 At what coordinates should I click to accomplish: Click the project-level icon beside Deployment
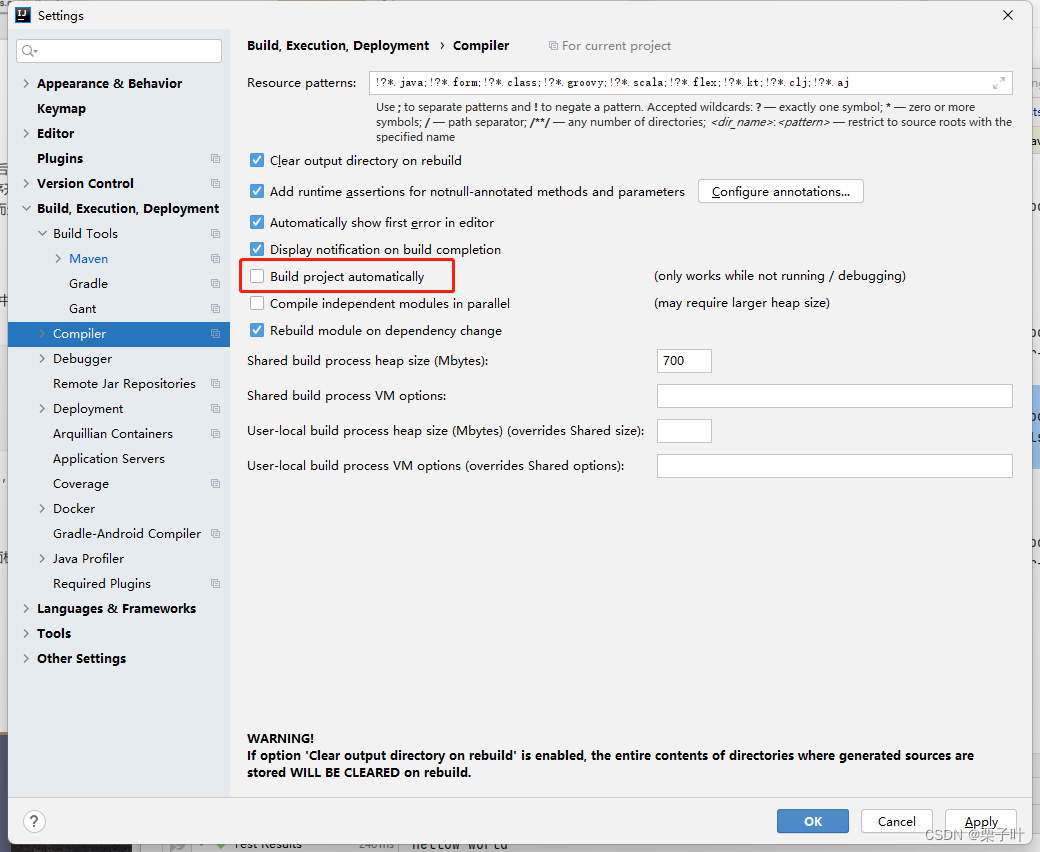216,408
